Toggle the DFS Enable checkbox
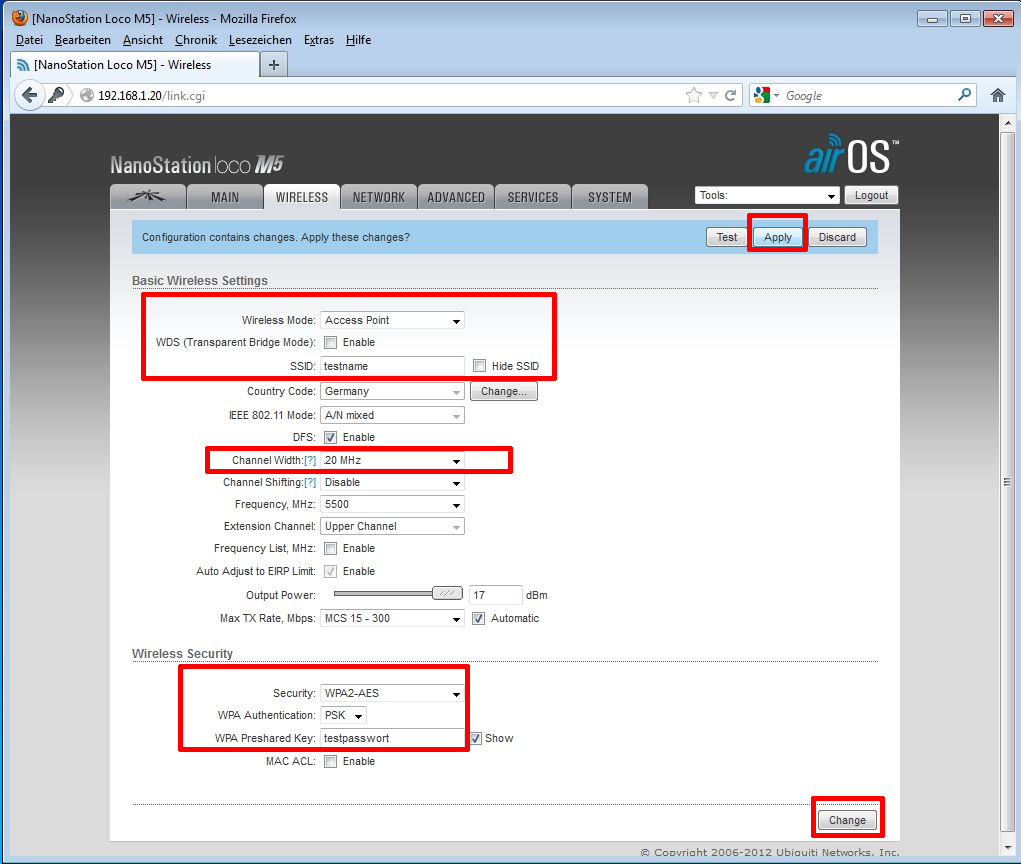 [x=331, y=438]
